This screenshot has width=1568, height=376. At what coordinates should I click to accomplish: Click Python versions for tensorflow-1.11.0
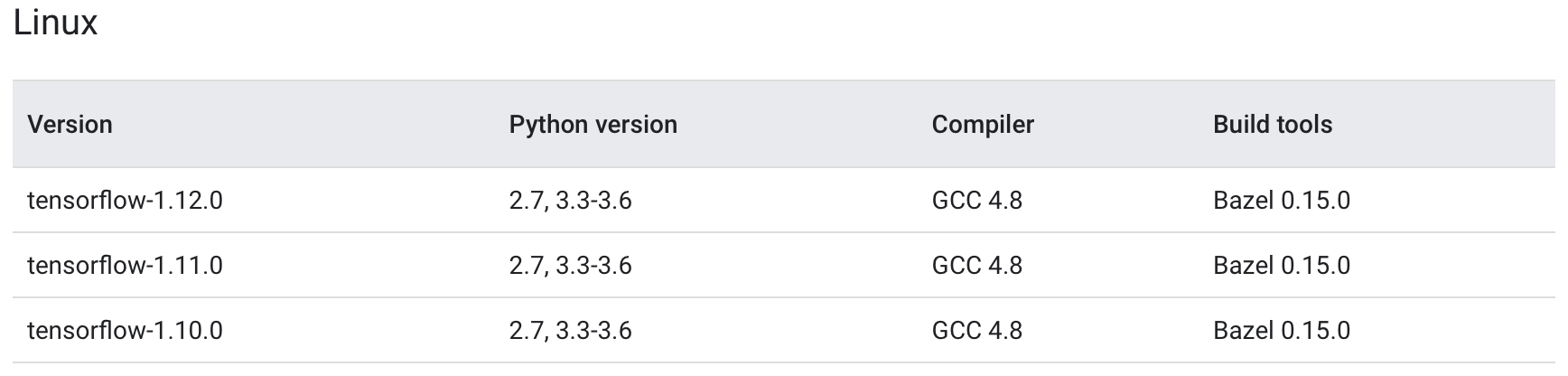[x=570, y=265]
